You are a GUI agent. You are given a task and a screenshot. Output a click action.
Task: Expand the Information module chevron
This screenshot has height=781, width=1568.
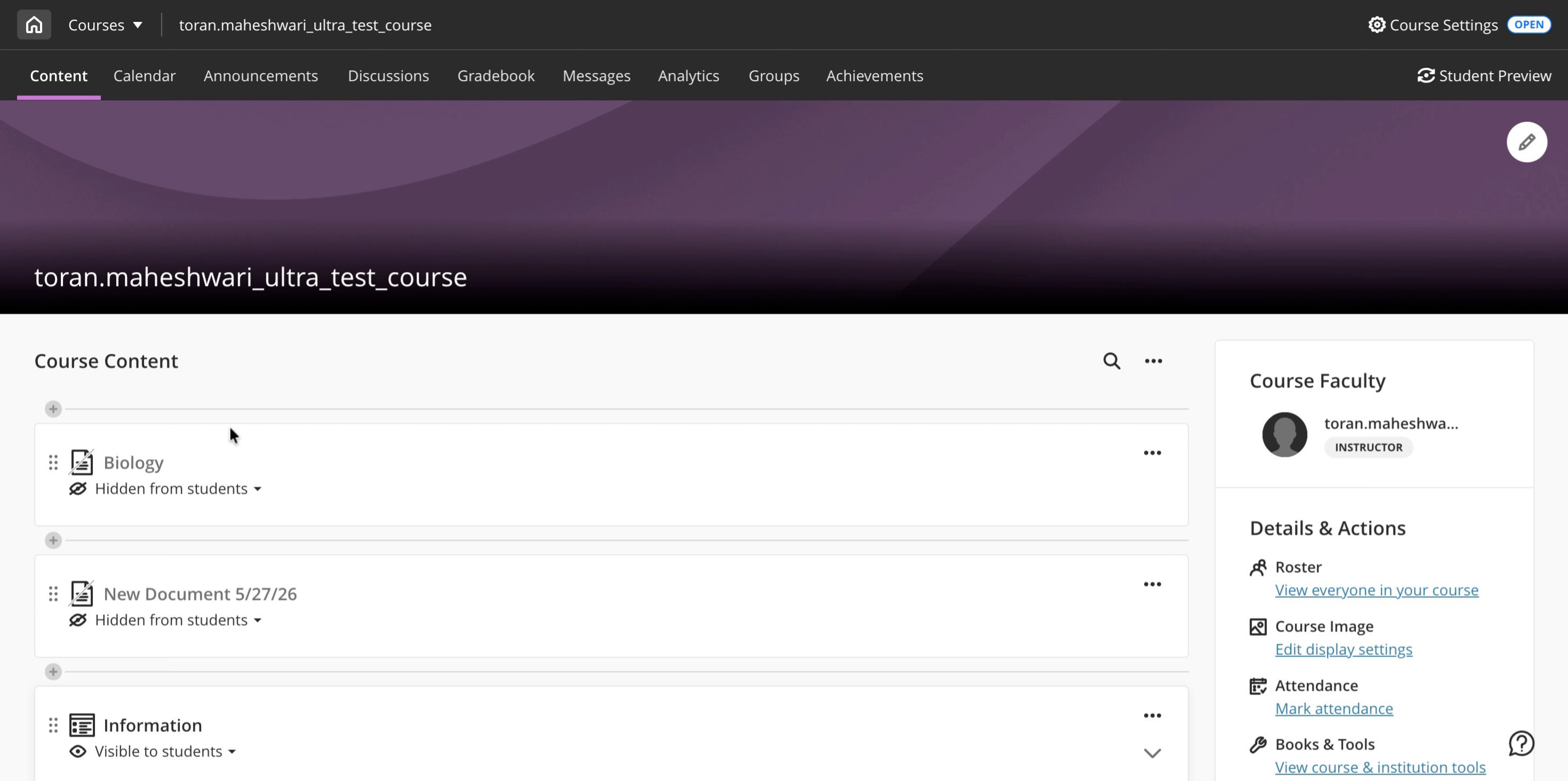click(x=1151, y=754)
